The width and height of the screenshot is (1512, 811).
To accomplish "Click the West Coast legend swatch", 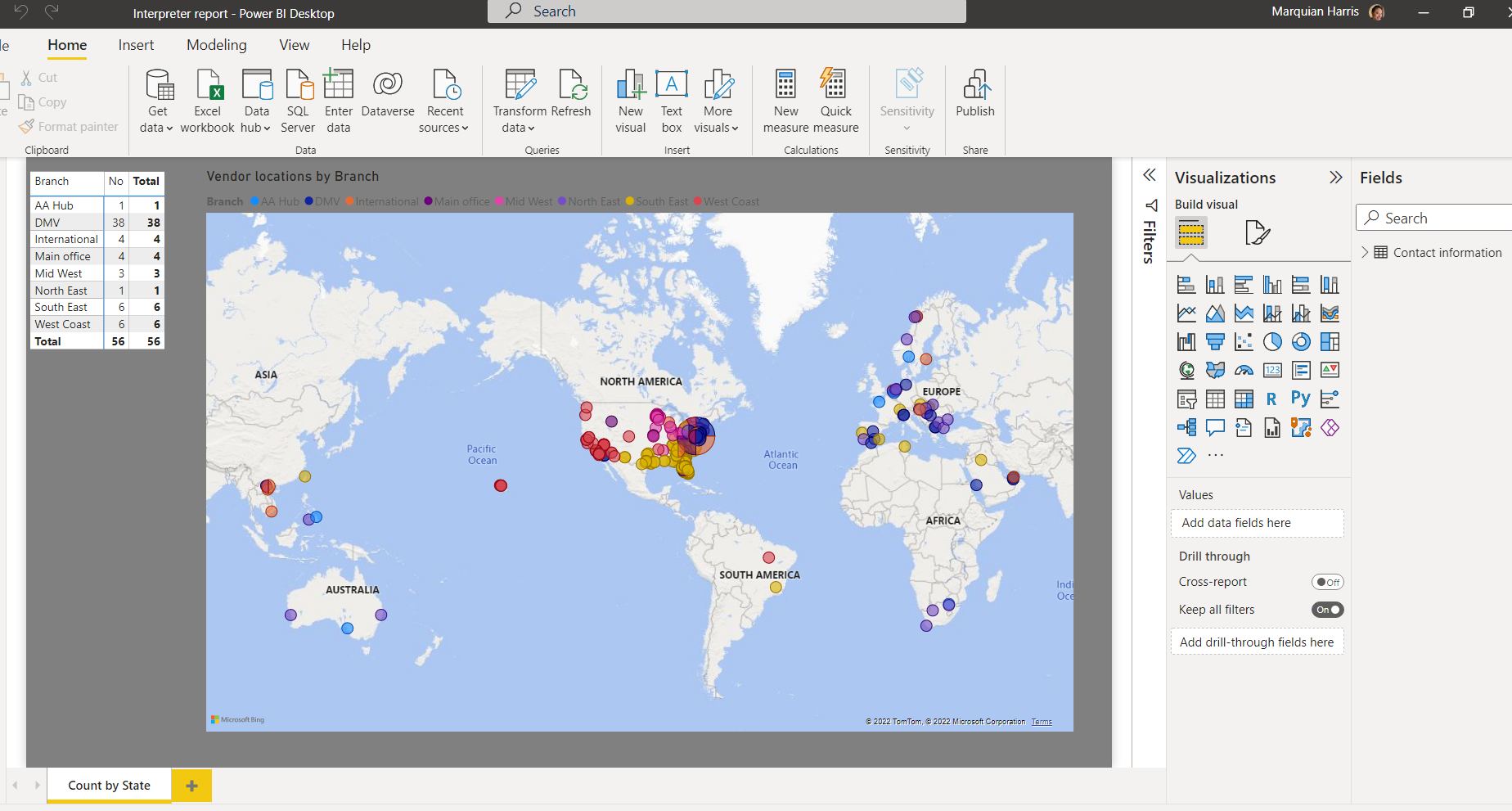I will pos(698,201).
